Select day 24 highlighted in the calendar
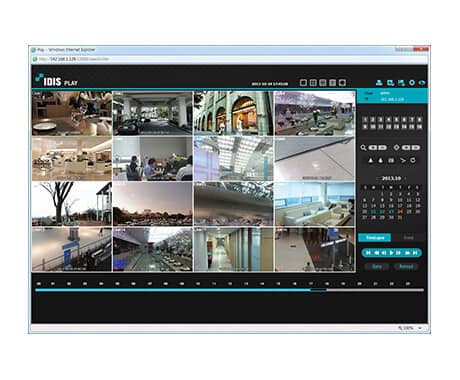The image size is (460, 380). point(400,212)
